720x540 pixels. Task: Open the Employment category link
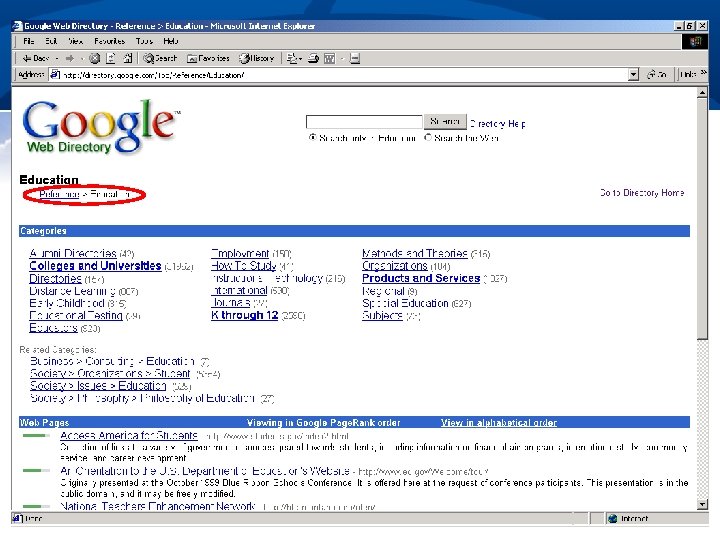[x=240, y=253]
